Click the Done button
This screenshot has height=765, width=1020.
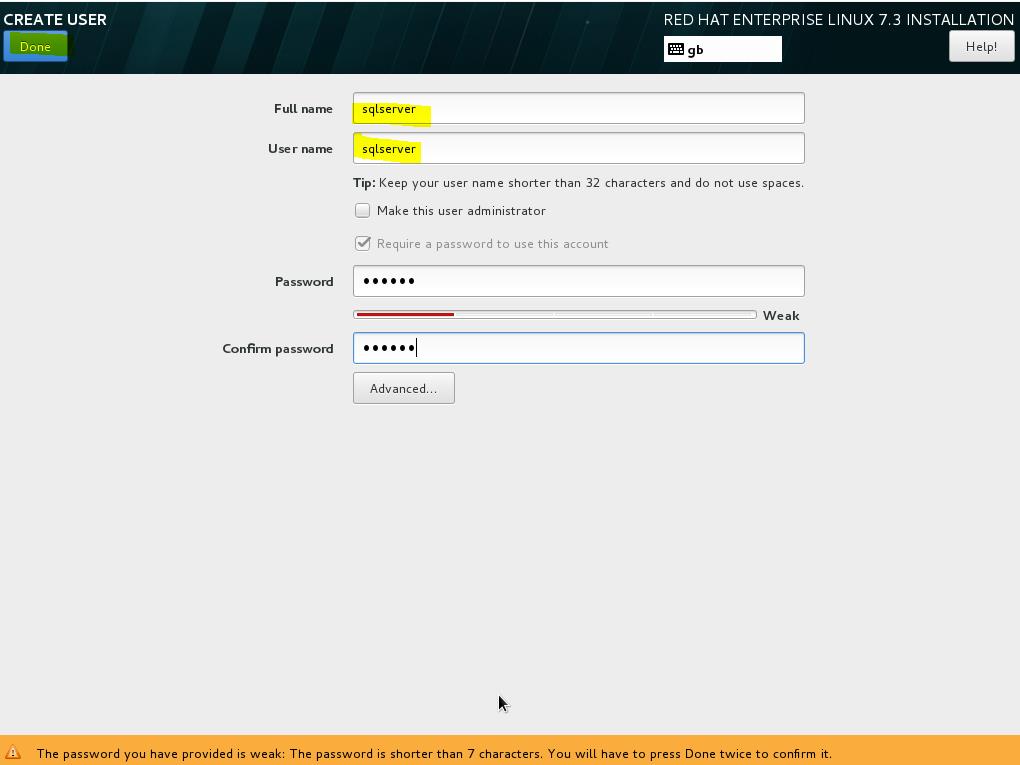click(x=35, y=46)
